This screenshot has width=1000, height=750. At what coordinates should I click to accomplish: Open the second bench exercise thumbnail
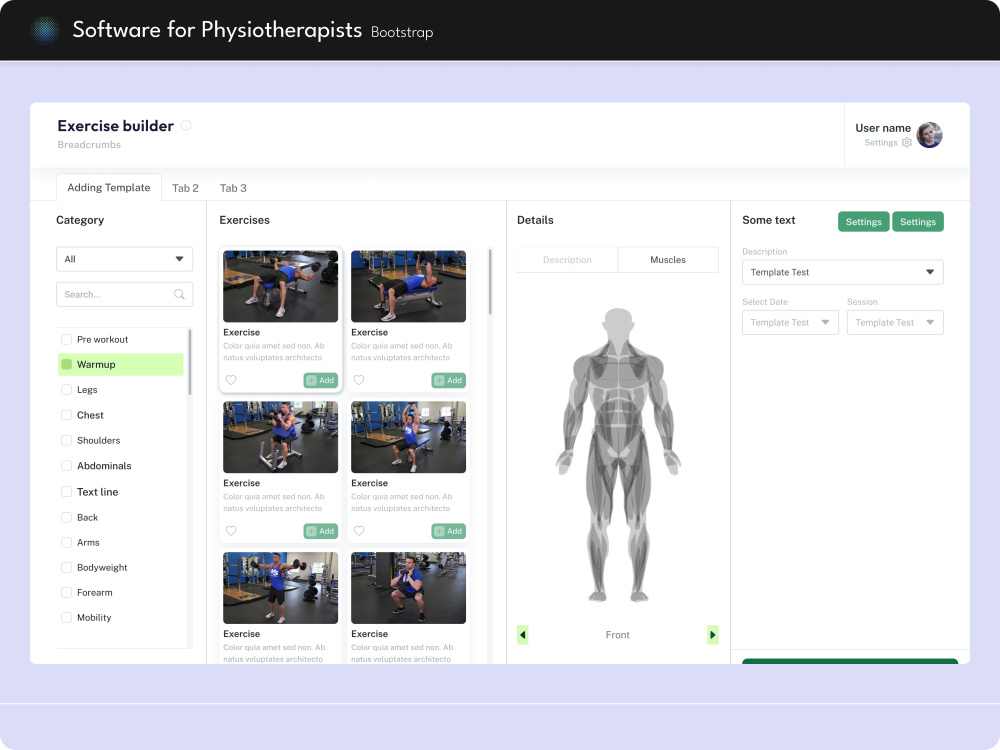coord(408,286)
